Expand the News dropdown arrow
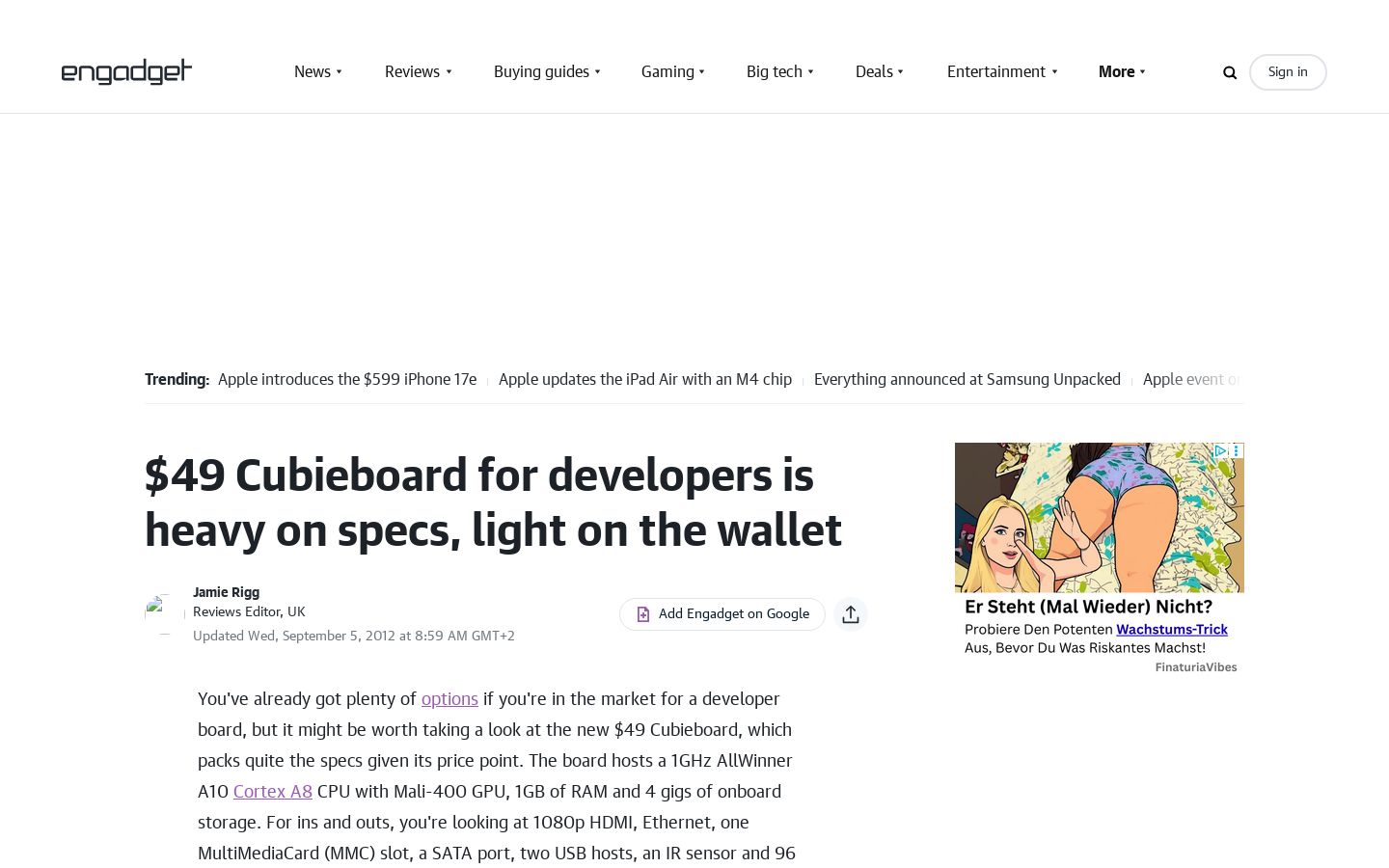 340,72
